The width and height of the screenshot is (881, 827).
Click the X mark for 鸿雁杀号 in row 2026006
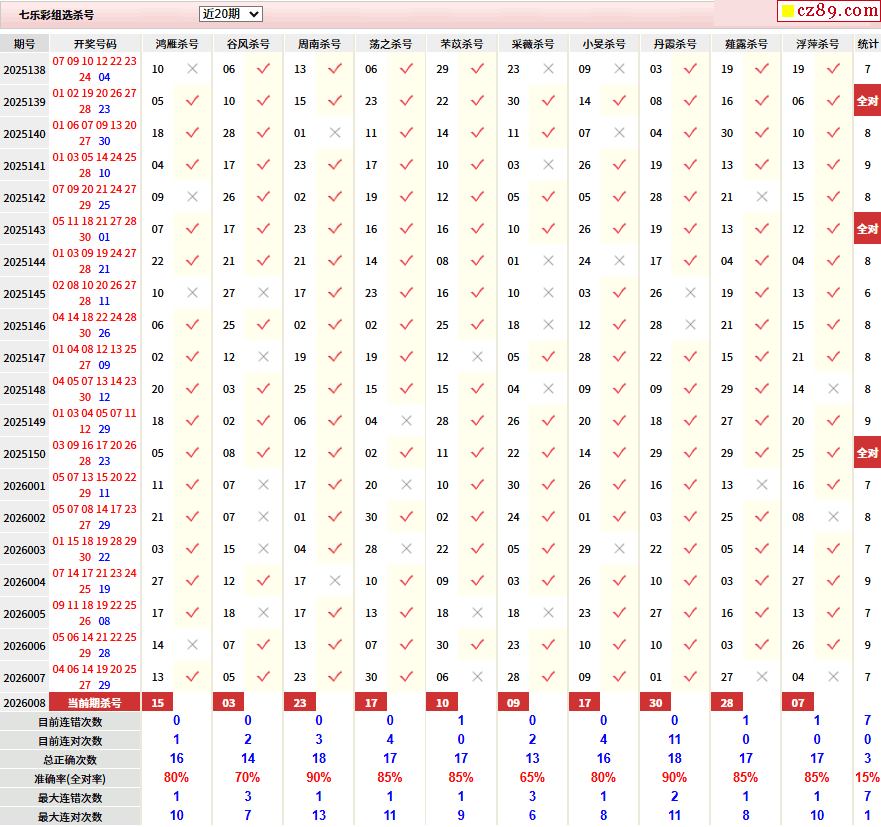coord(192,645)
